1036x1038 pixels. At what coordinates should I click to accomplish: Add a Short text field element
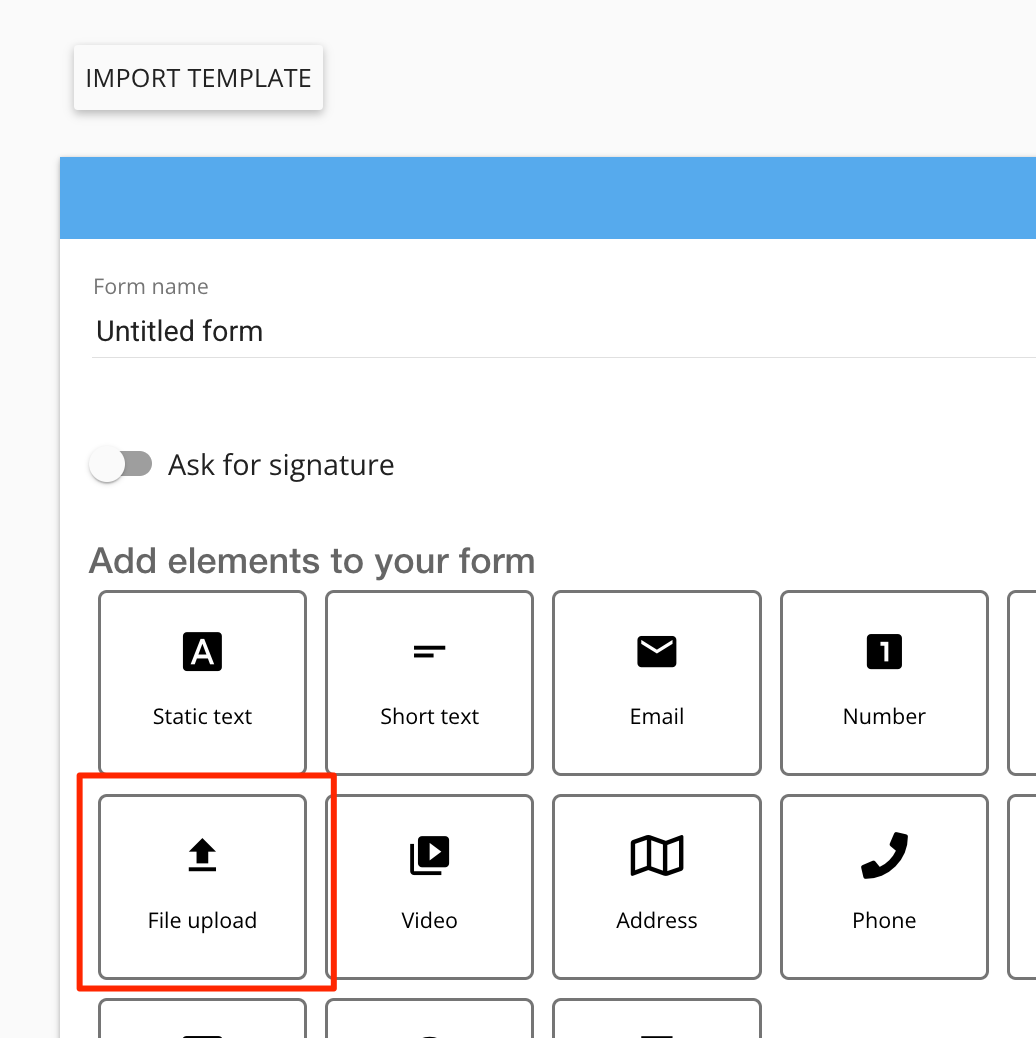click(x=429, y=682)
